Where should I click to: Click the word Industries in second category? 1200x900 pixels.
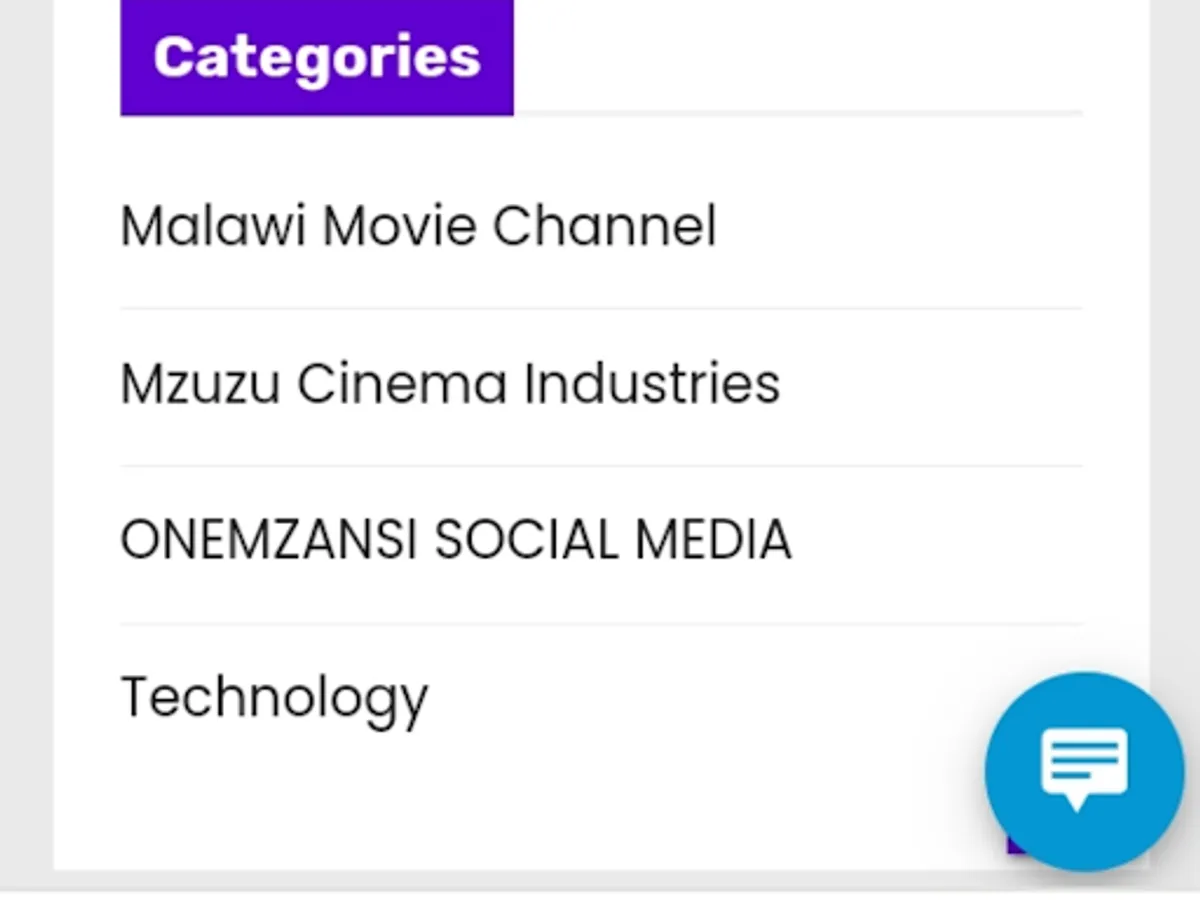[652, 384]
